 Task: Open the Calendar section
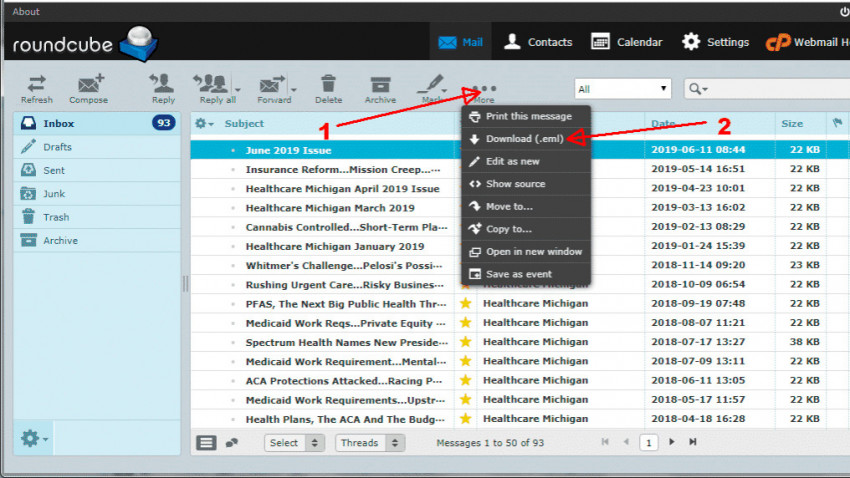(x=626, y=42)
